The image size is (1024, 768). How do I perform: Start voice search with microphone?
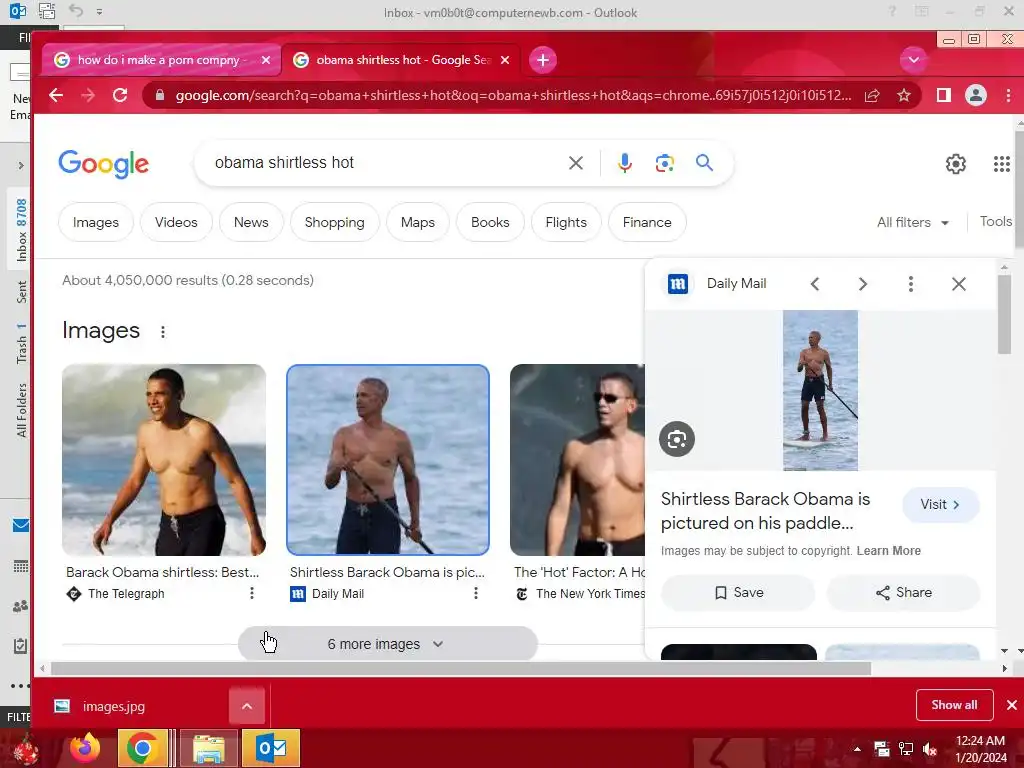point(625,163)
